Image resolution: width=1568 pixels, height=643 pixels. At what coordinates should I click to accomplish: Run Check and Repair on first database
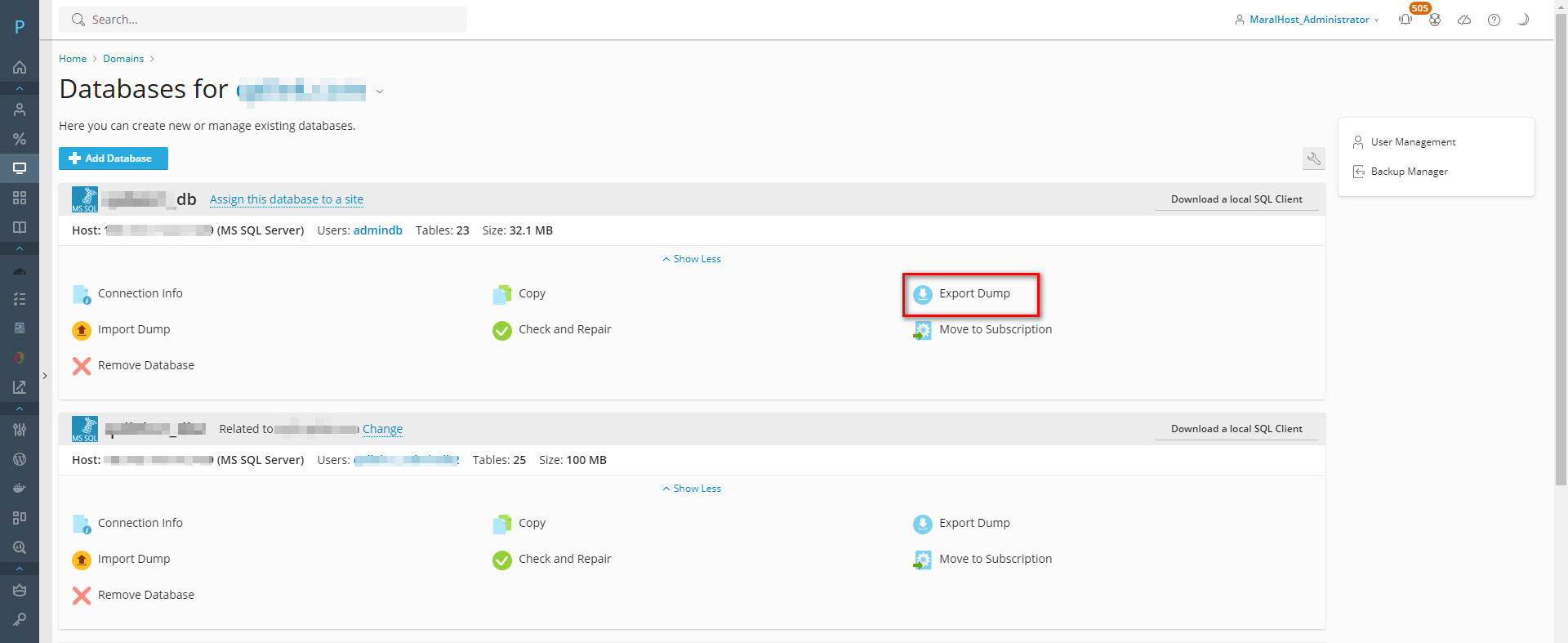point(552,329)
